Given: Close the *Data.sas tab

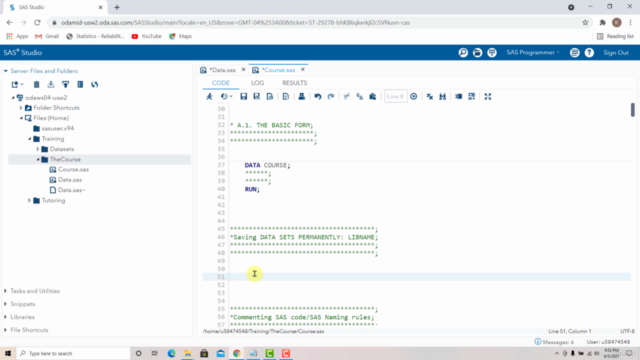Looking at the screenshot, I should tap(243, 70).
